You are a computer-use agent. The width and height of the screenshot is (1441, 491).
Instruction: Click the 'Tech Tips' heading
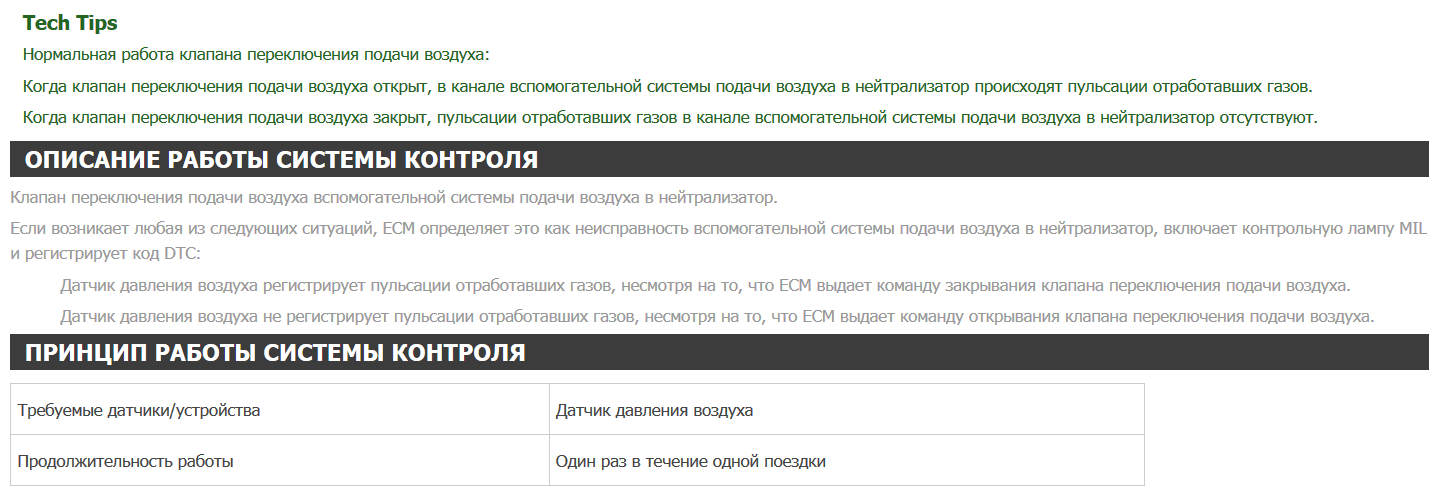point(70,23)
